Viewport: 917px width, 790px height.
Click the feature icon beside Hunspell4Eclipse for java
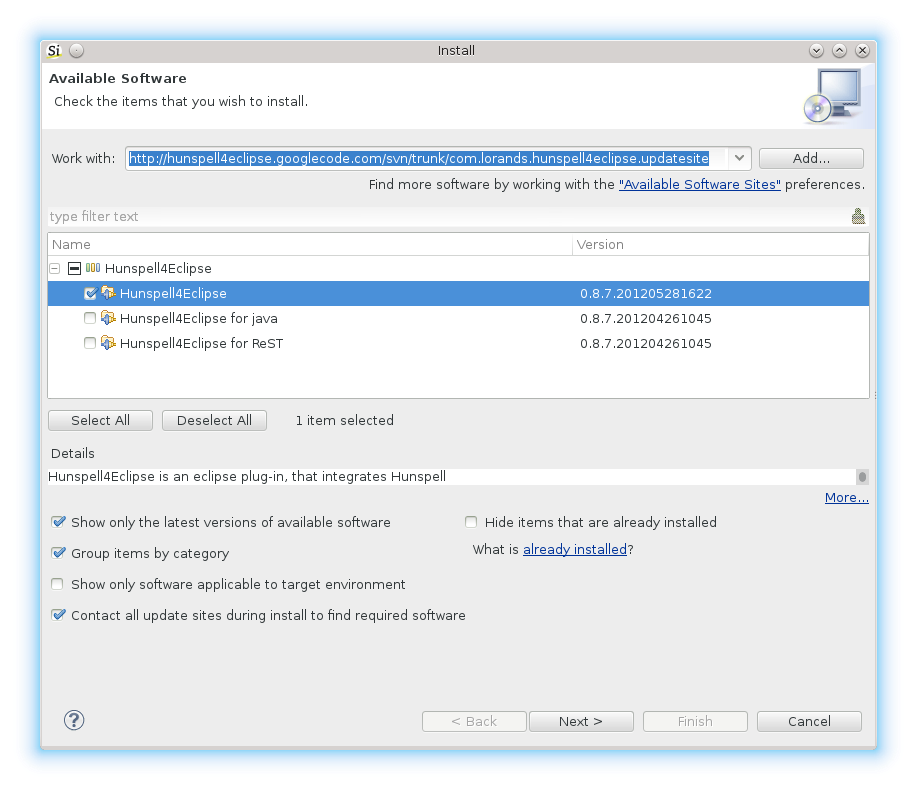[x=108, y=318]
